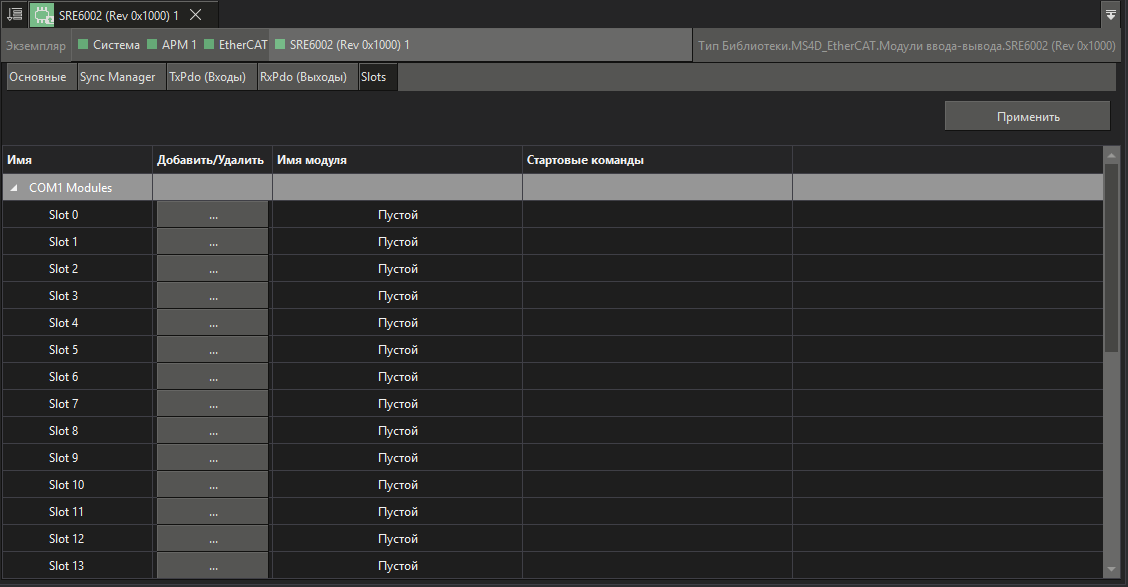Switch to the Sync Manager tab
The height and width of the screenshot is (587, 1128).
tap(121, 77)
